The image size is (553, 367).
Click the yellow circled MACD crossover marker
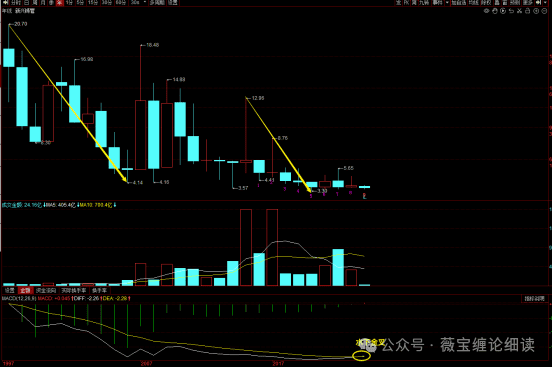(x=361, y=356)
